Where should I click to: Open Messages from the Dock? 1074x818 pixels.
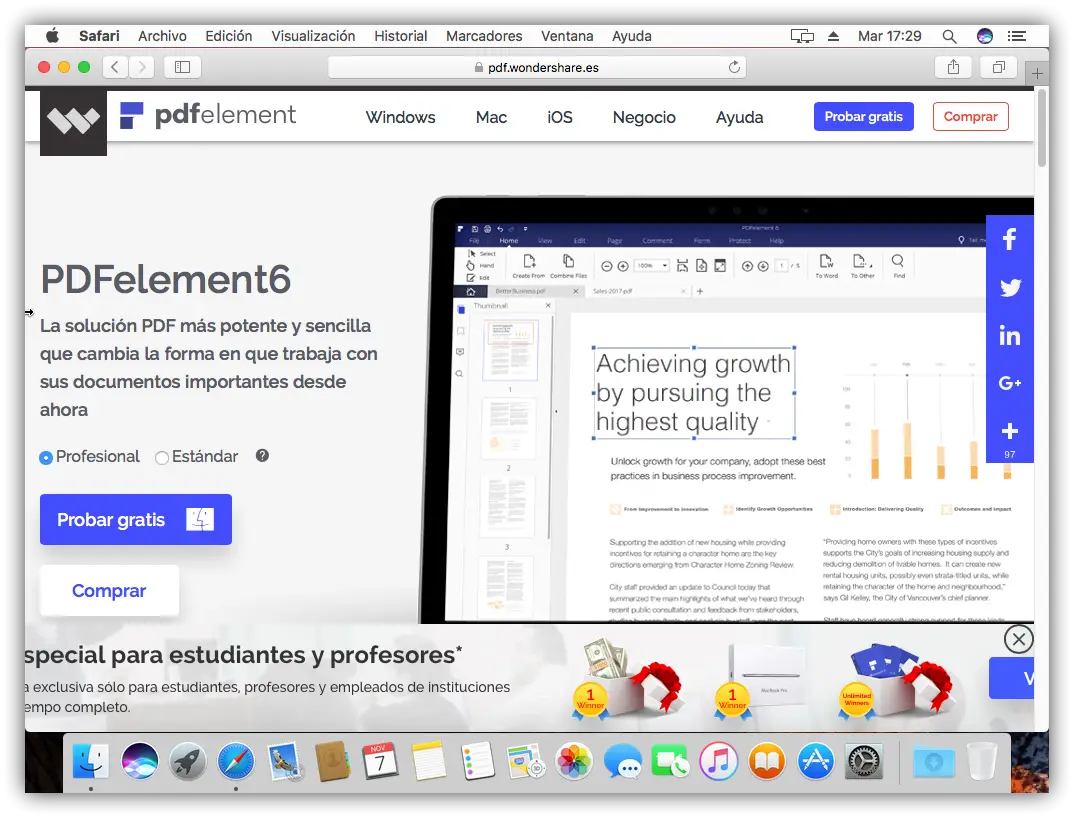click(x=622, y=761)
